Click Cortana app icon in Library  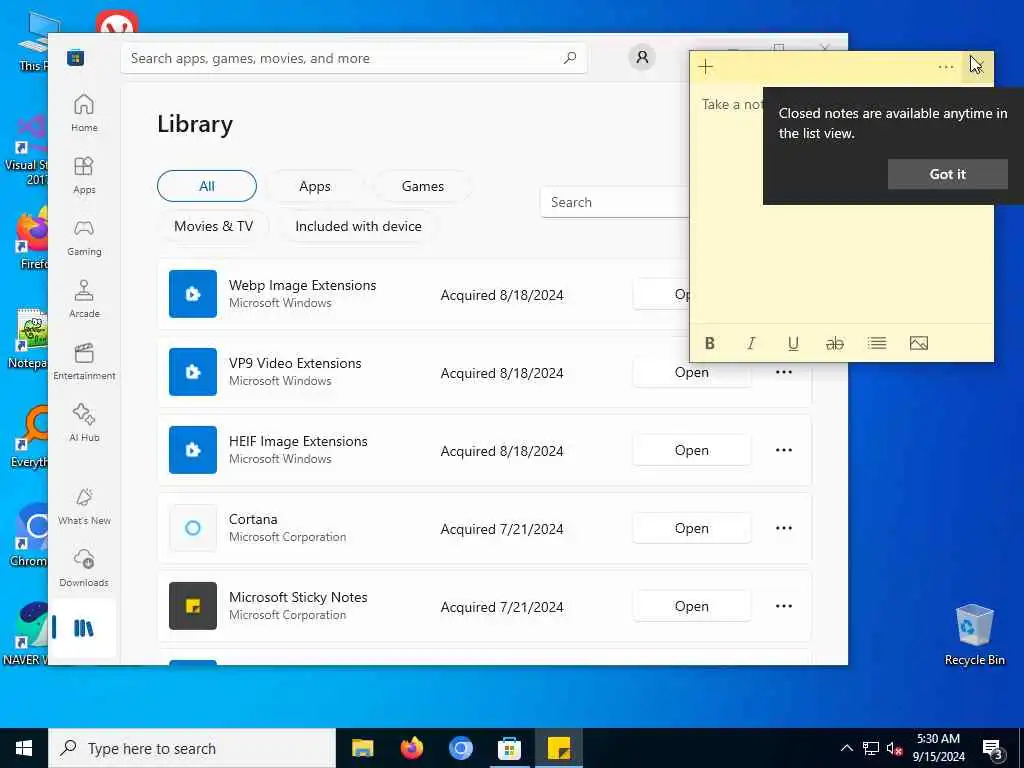click(x=193, y=528)
